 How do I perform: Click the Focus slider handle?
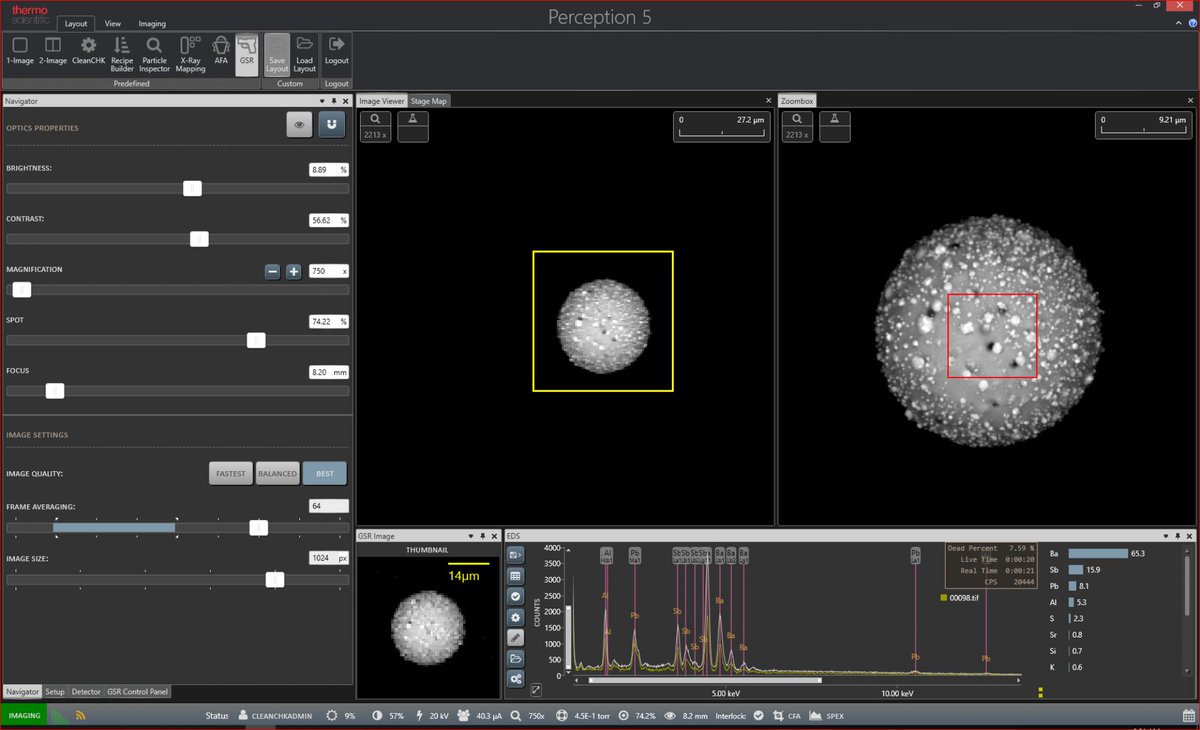[55, 391]
